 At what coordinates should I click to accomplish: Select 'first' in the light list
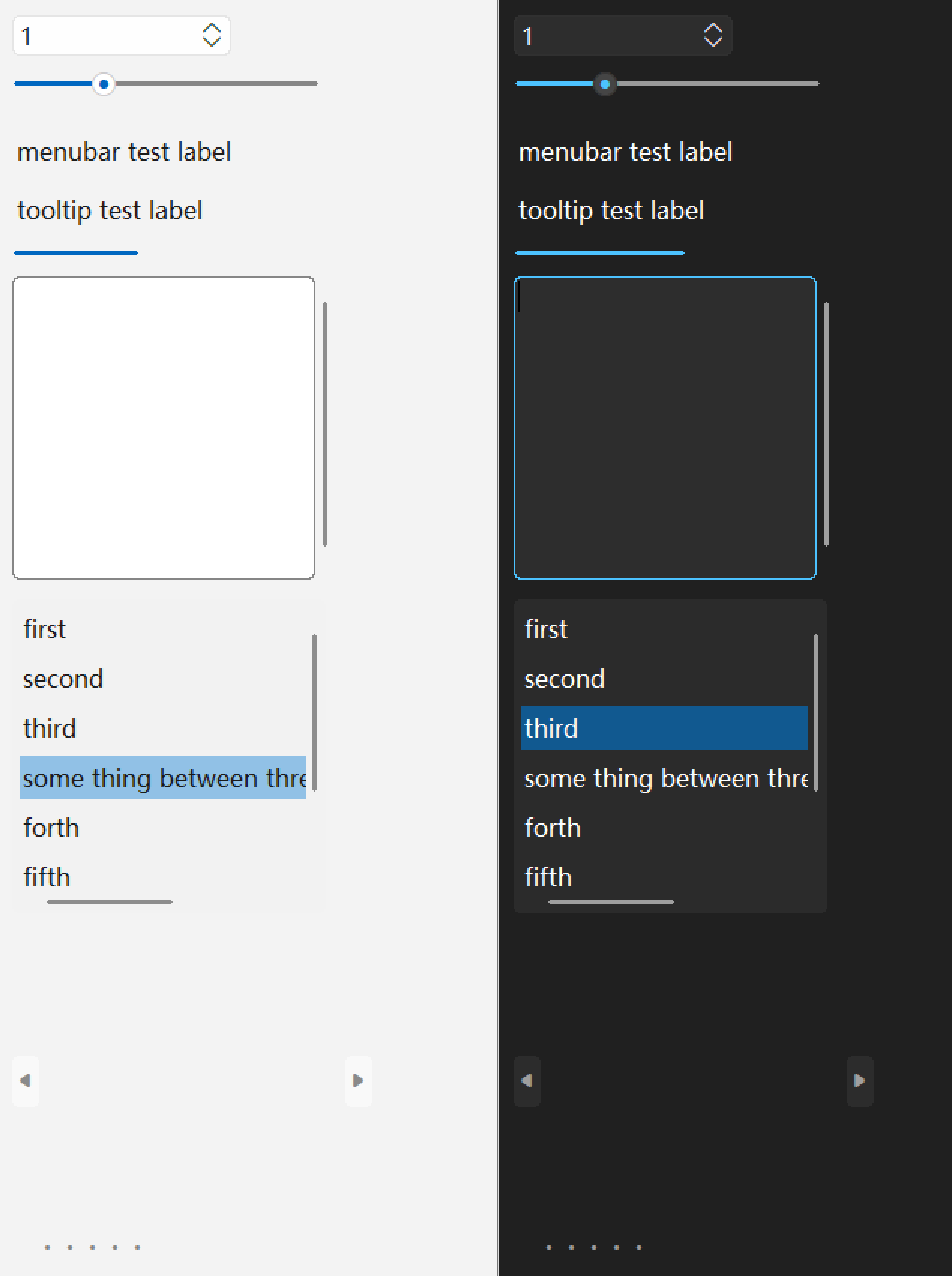pos(45,629)
